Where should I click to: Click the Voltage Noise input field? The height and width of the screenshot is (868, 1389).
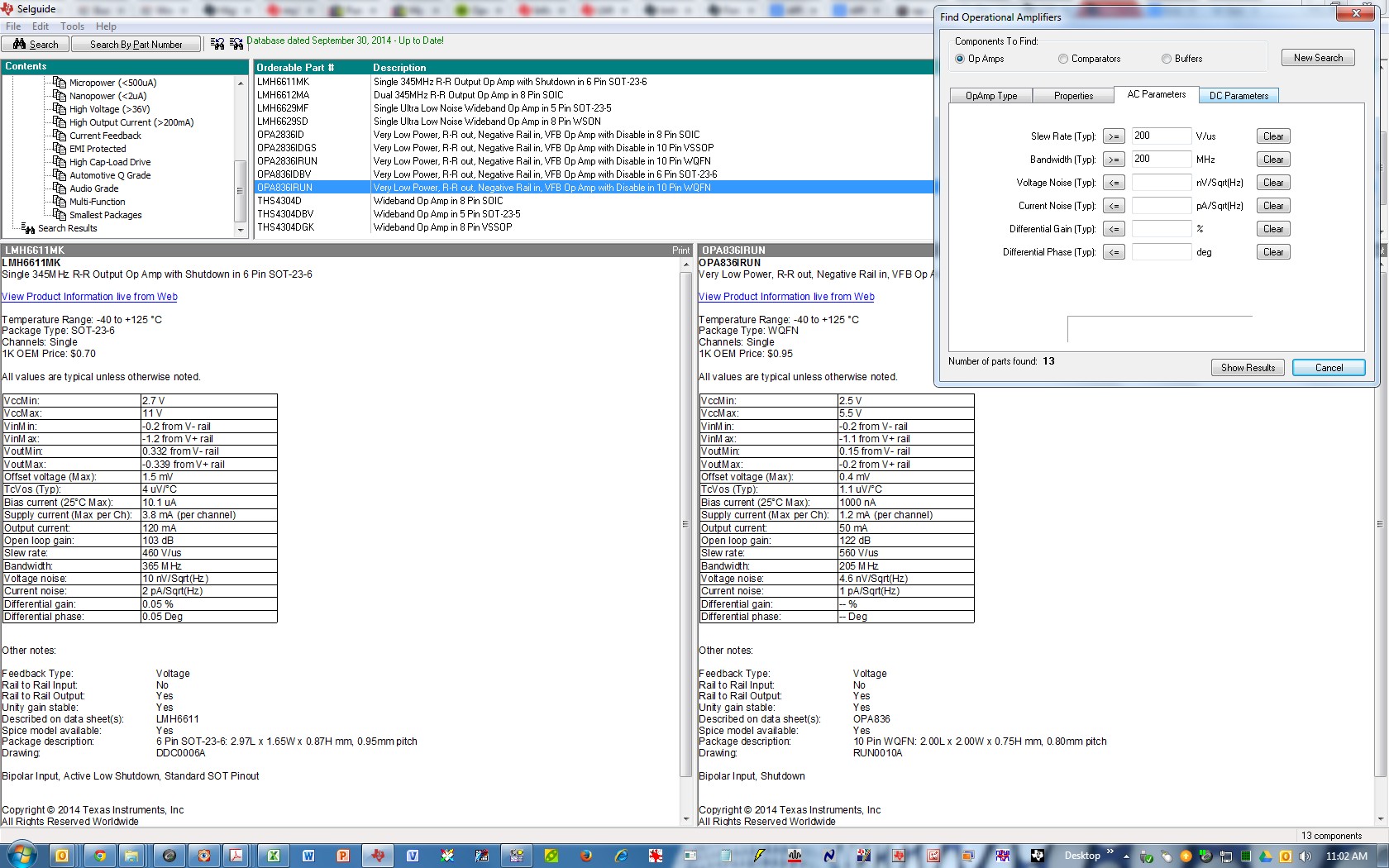pos(1161,183)
